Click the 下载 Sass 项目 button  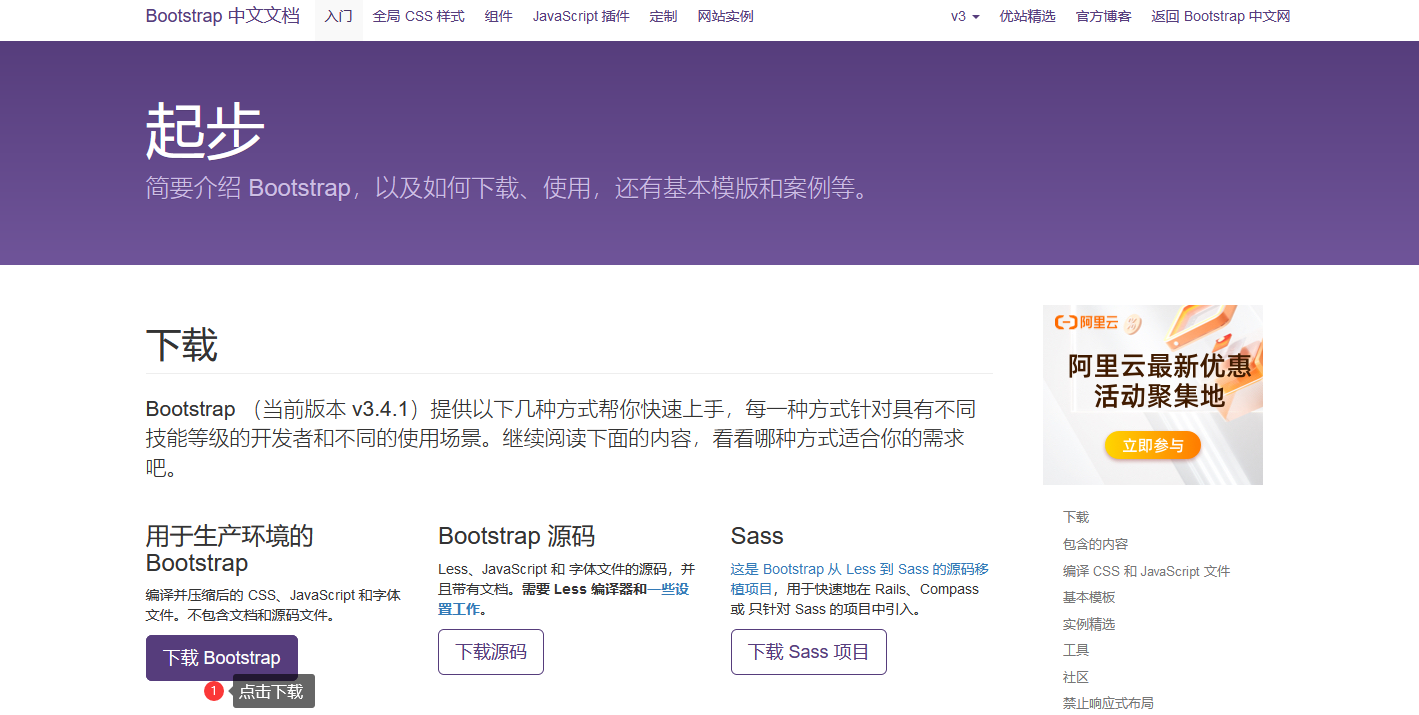coord(809,652)
